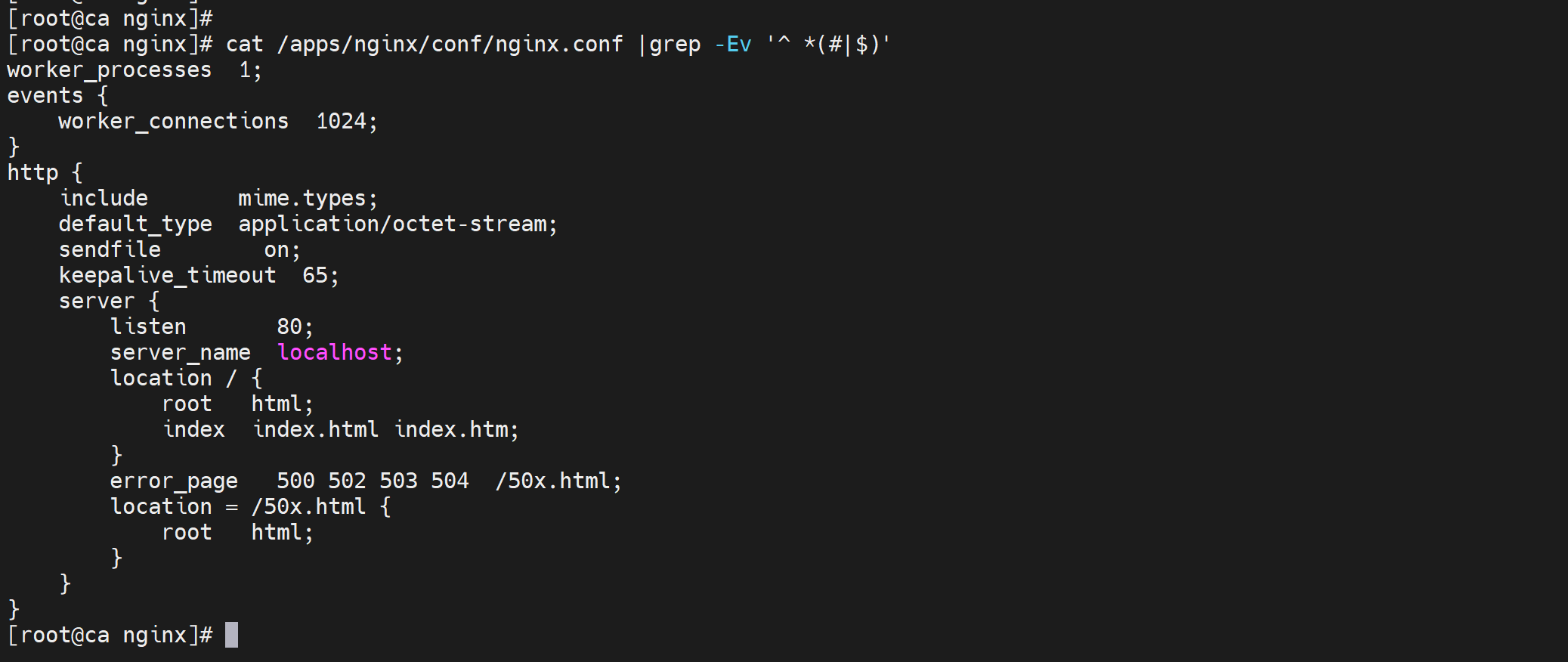Click the 504 error code
This screenshot has width=1568, height=662.
(x=450, y=481)
